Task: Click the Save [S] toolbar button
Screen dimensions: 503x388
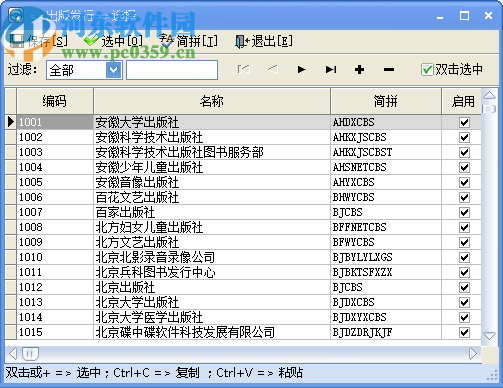Action: [x=39, y=41]
